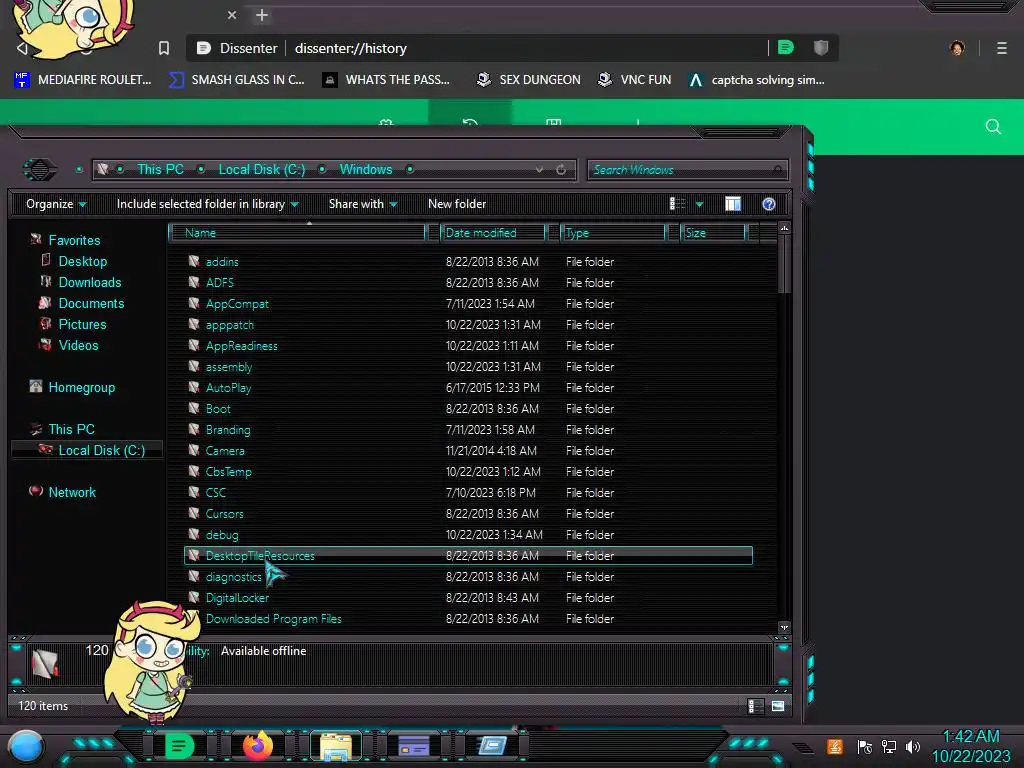Open the view options dropdown arrow
This screenshot has width=1024, height=768.
pyautogui.click(x=699, y=204)
